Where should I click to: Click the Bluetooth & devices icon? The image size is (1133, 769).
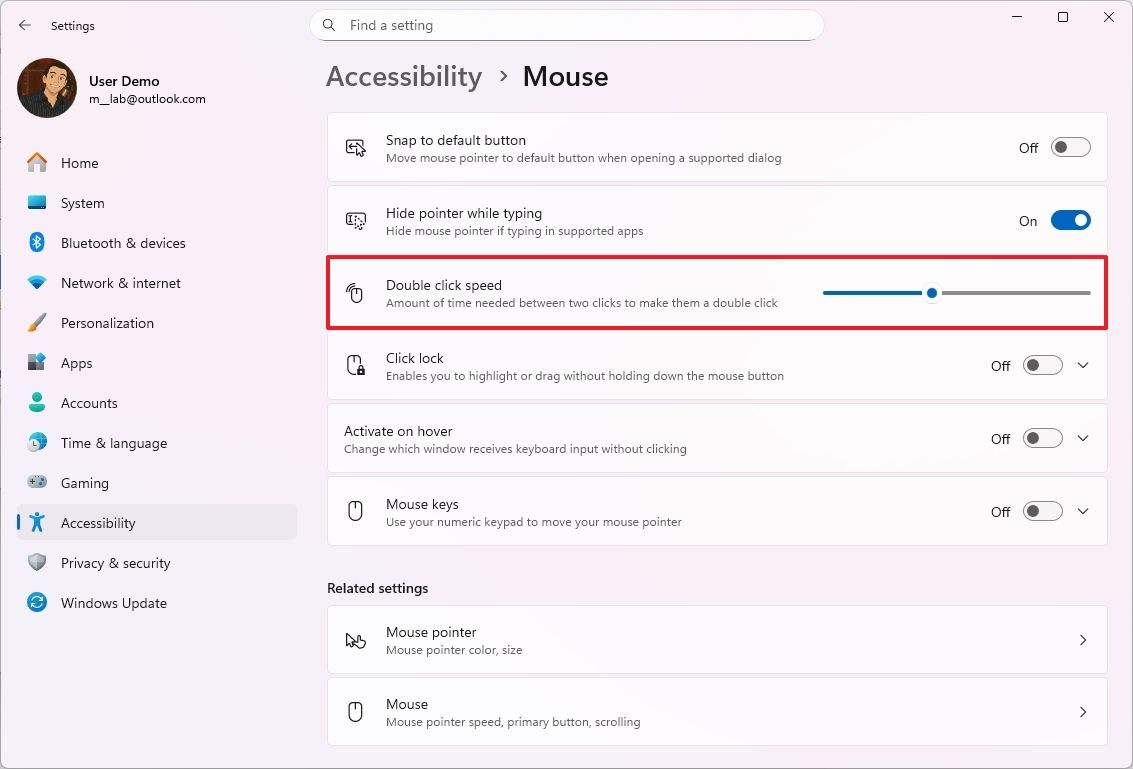(x=36, y=242)
